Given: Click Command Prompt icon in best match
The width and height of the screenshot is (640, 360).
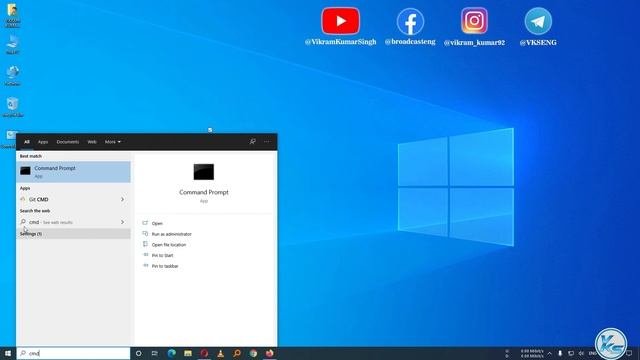Looking at the screenshot, I should 25,171.
